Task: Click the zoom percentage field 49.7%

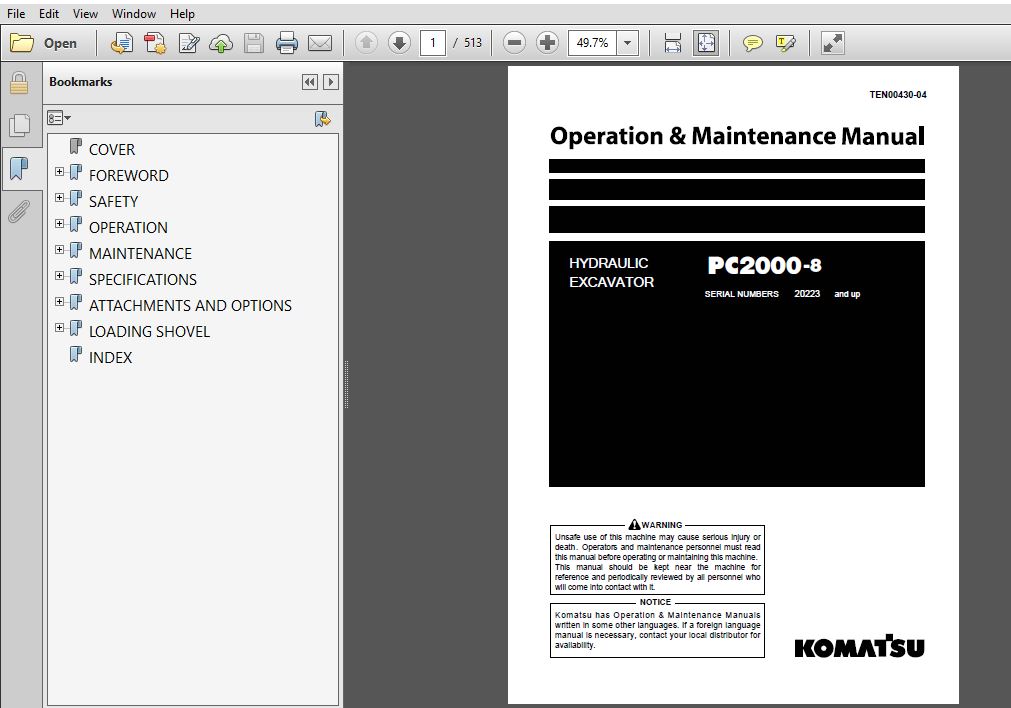Action: coord(593,43)
